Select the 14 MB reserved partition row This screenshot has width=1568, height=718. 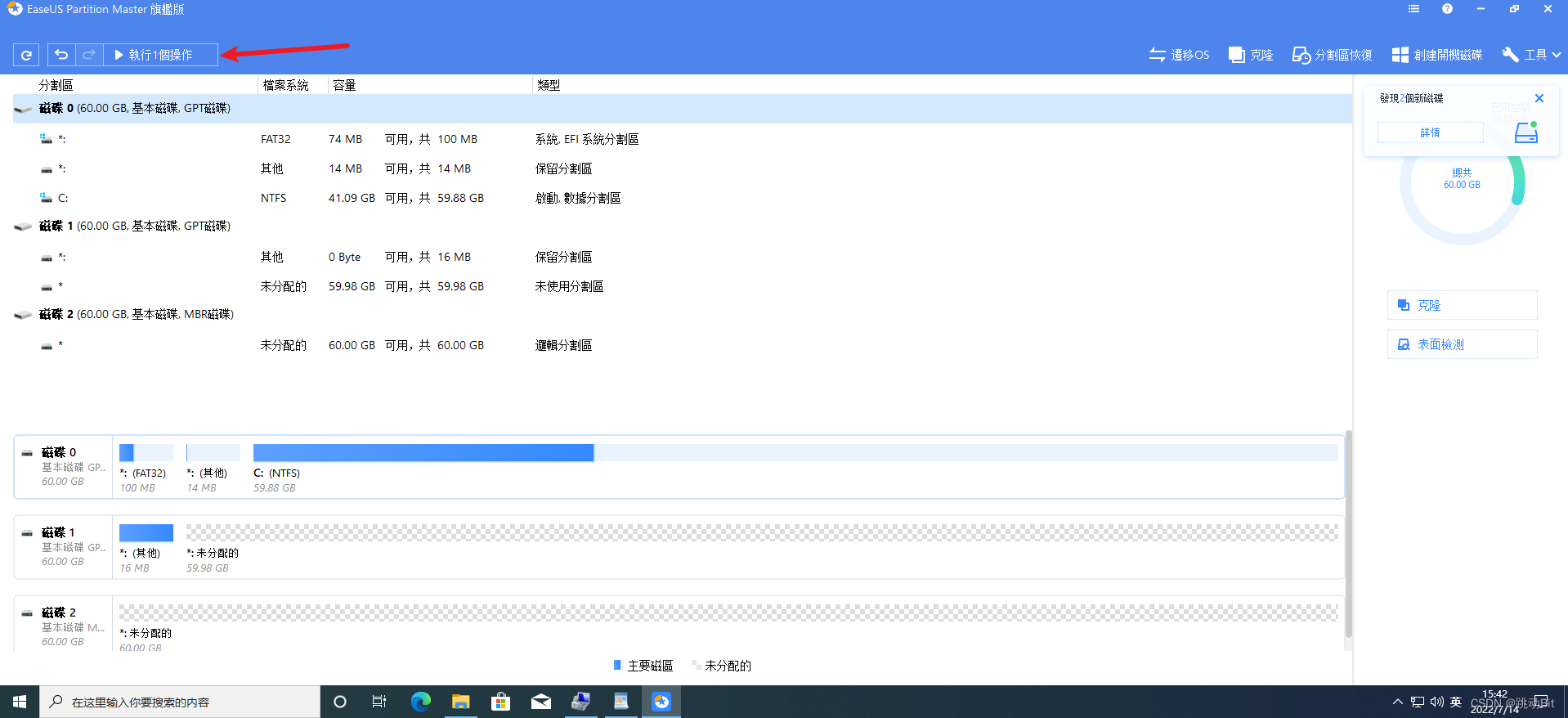(x=682, y=168)
